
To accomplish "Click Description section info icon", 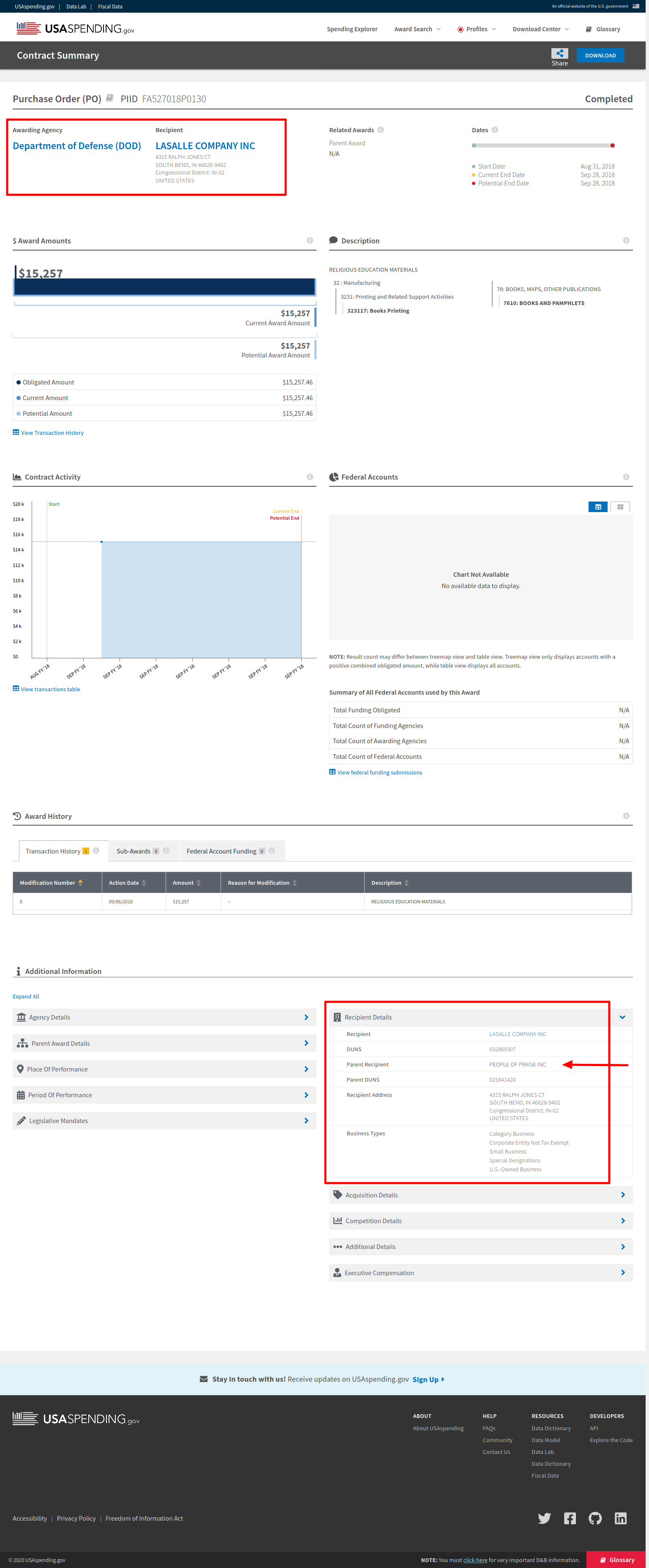I will tap(626, 240).
